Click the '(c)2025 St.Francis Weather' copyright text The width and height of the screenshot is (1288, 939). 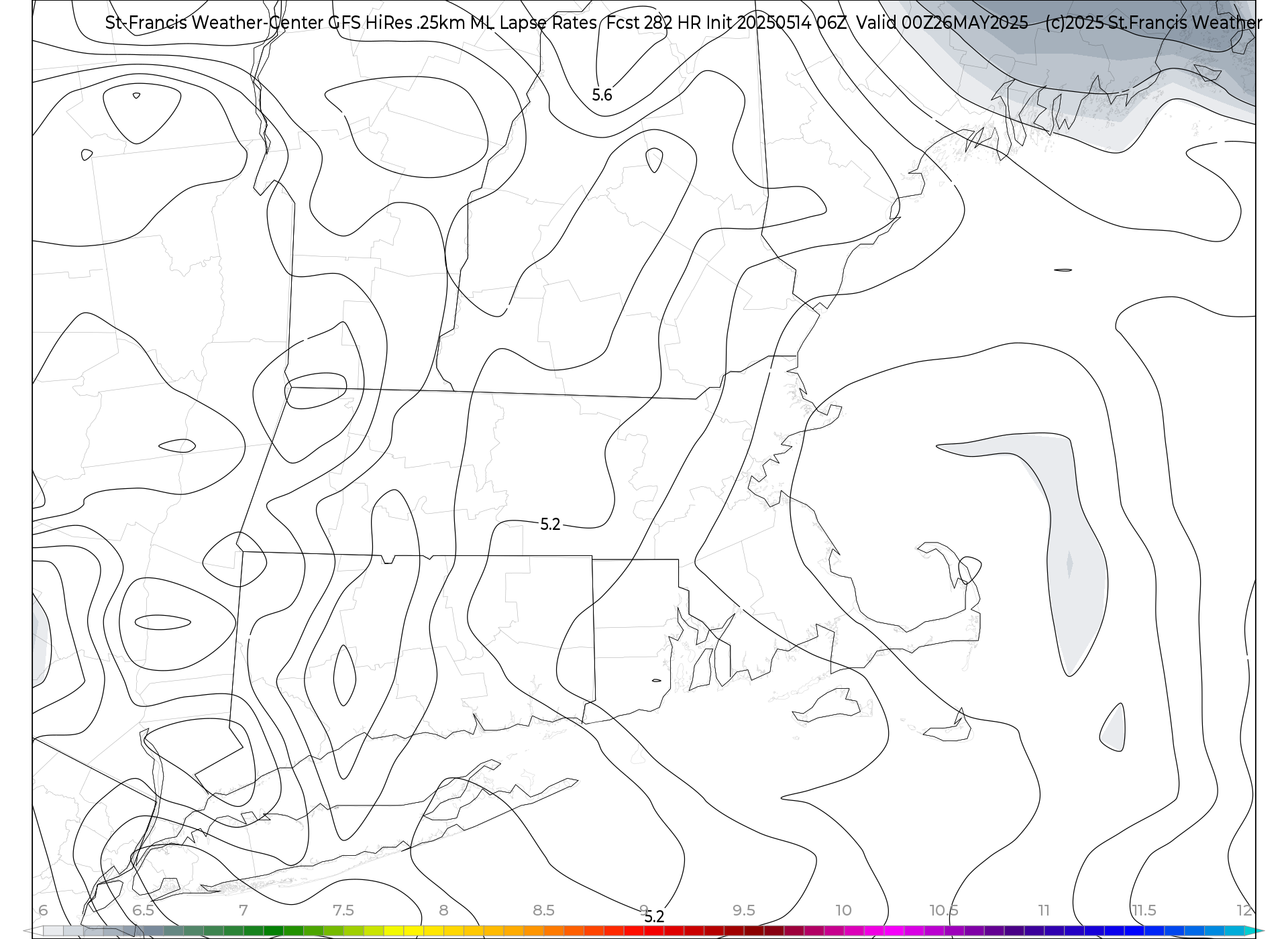(x=1153, y=23)
